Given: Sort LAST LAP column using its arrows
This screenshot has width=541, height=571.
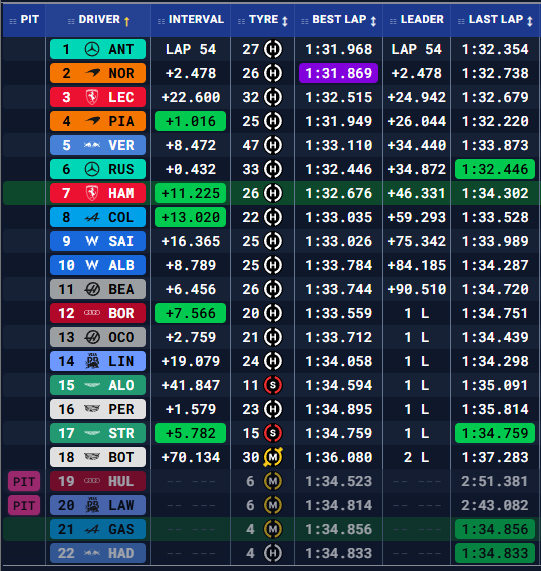Looking at the screenshot, I should (x=530, y=21).
